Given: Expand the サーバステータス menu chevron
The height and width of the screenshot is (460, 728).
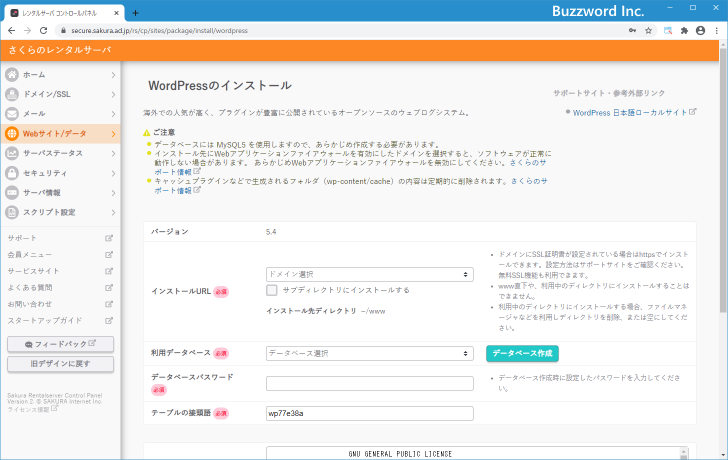Looking at the screenshot, I should click(x=113, y=153).
